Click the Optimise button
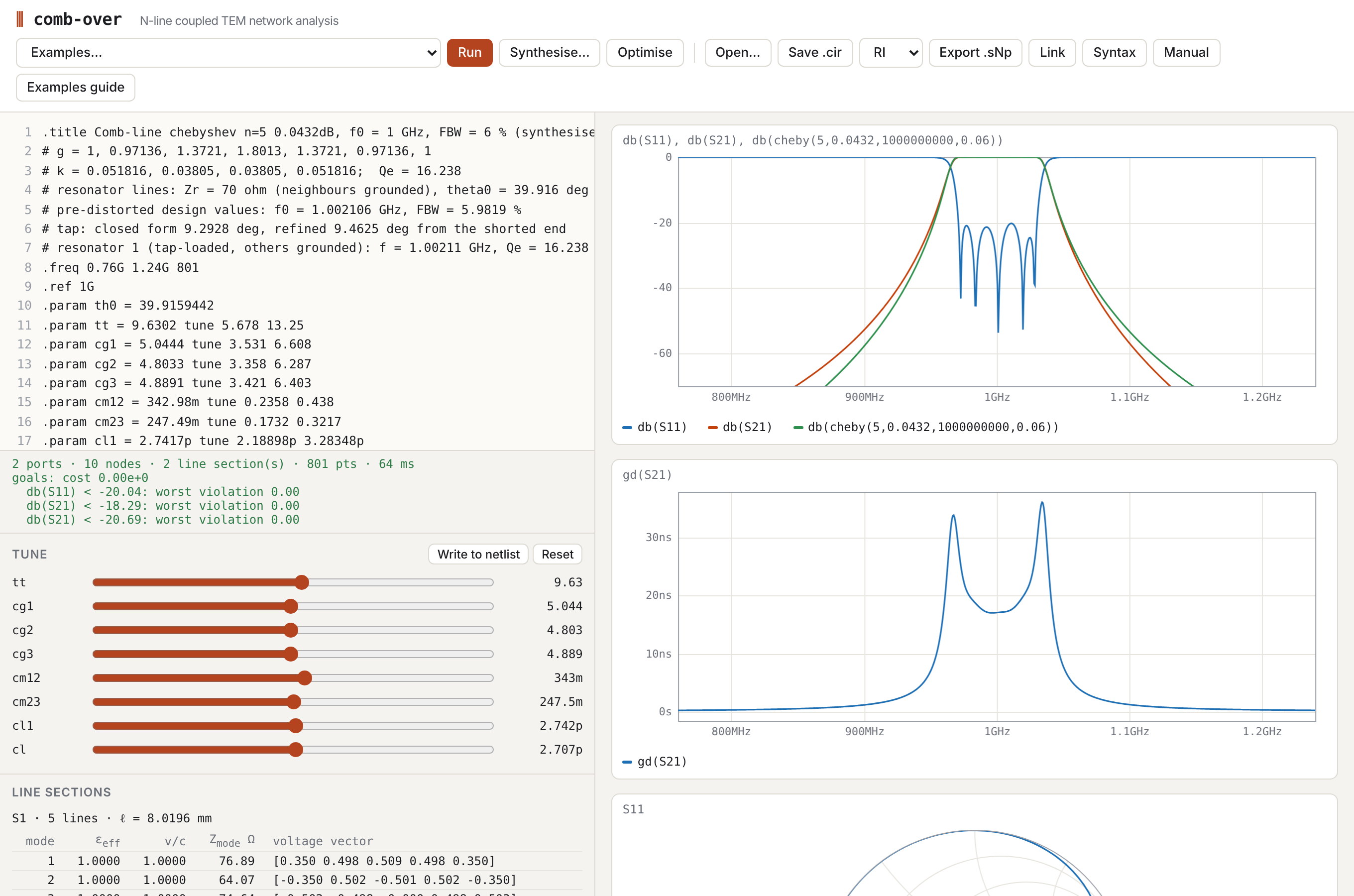Viewport: 1354px width, 896px height. (645, 53)
